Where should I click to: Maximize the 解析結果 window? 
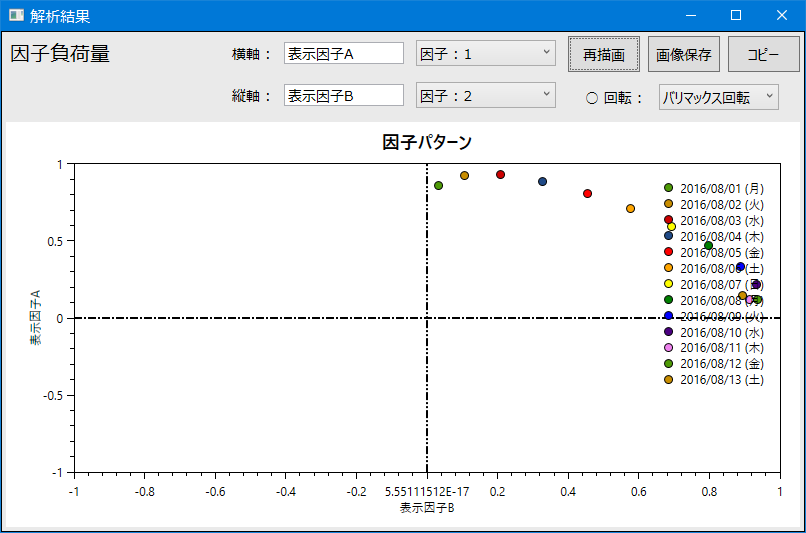click(x=736, y=15)
